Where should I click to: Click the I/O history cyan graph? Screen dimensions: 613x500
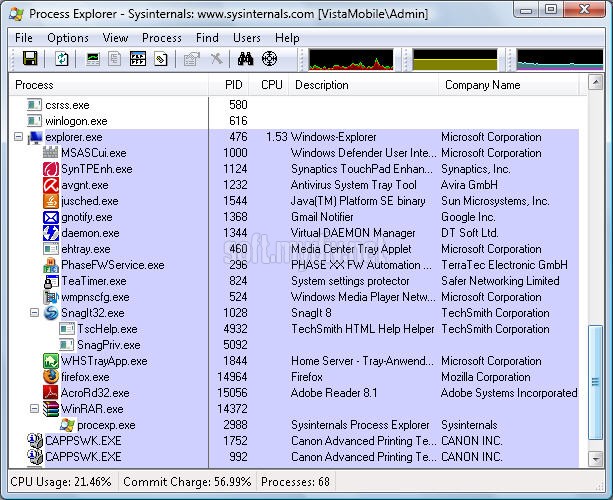560,59
